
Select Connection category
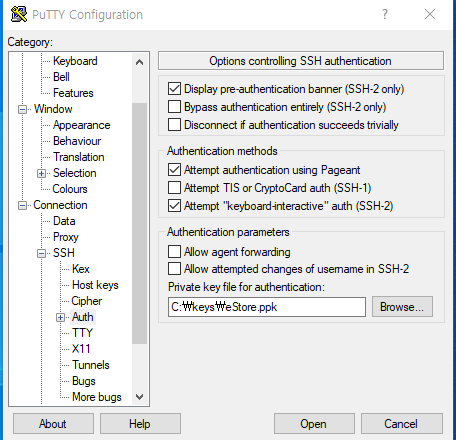click(60, 205)
